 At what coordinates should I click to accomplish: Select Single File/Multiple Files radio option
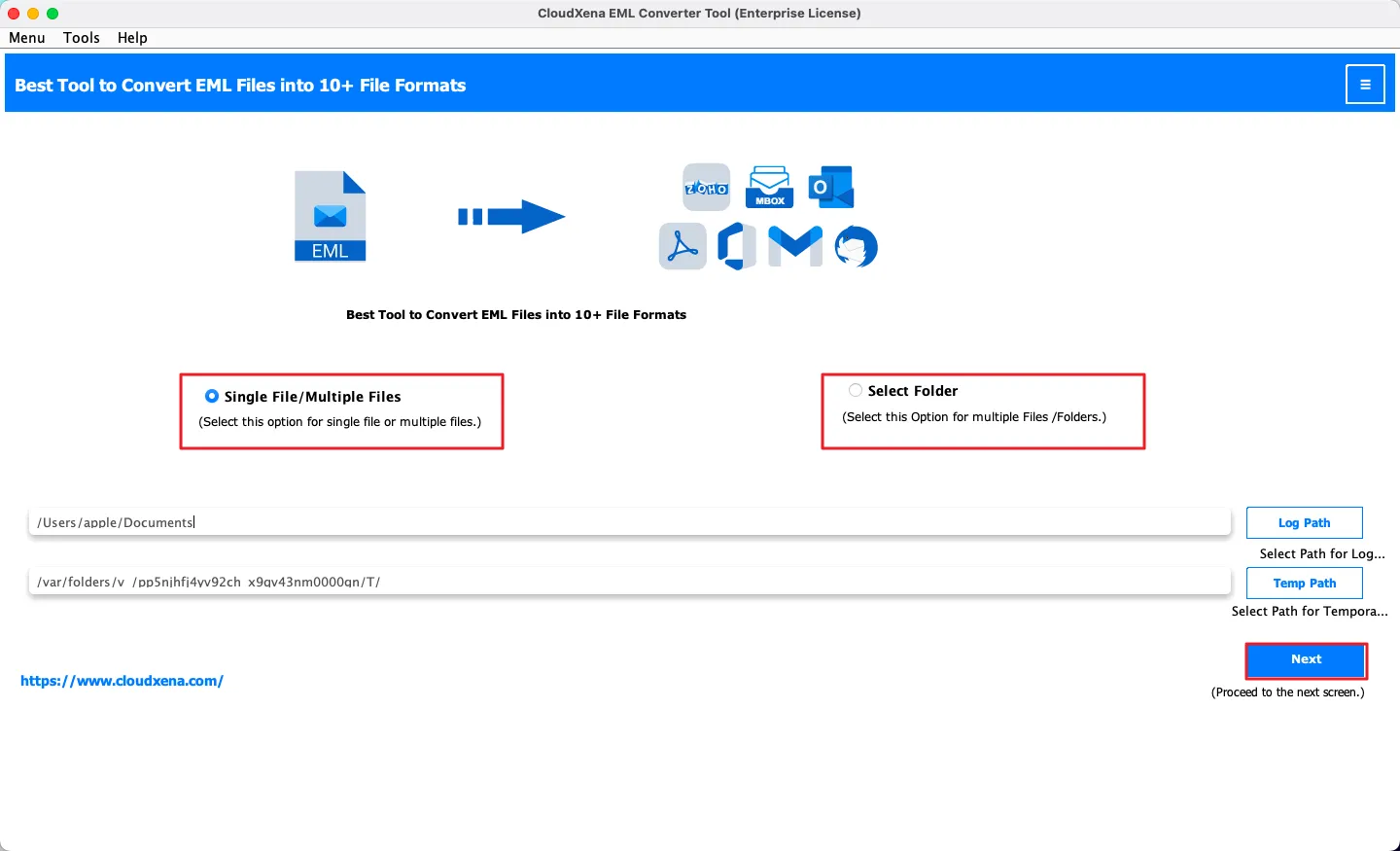[212, 396]
